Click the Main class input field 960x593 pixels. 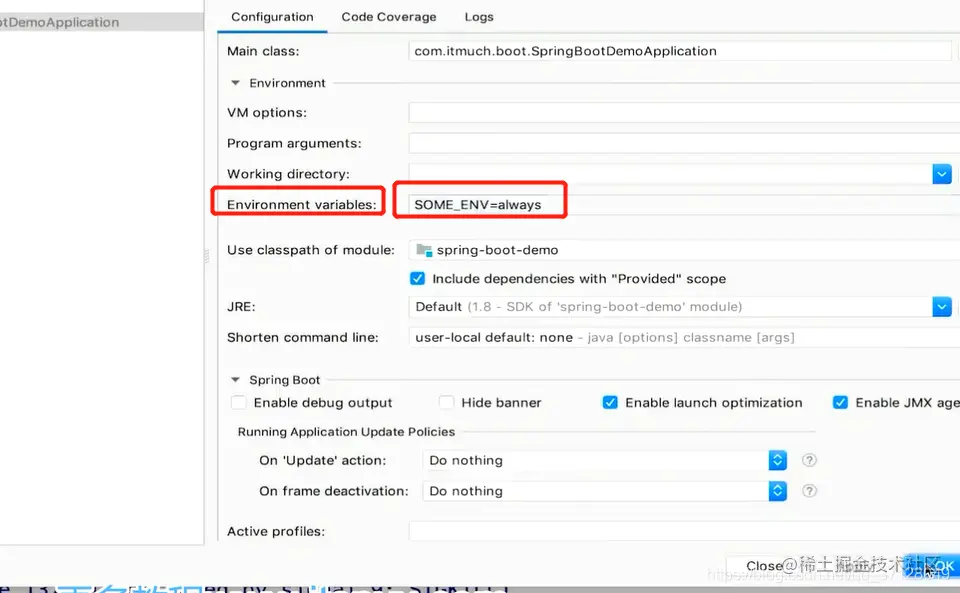click(680, 51)
